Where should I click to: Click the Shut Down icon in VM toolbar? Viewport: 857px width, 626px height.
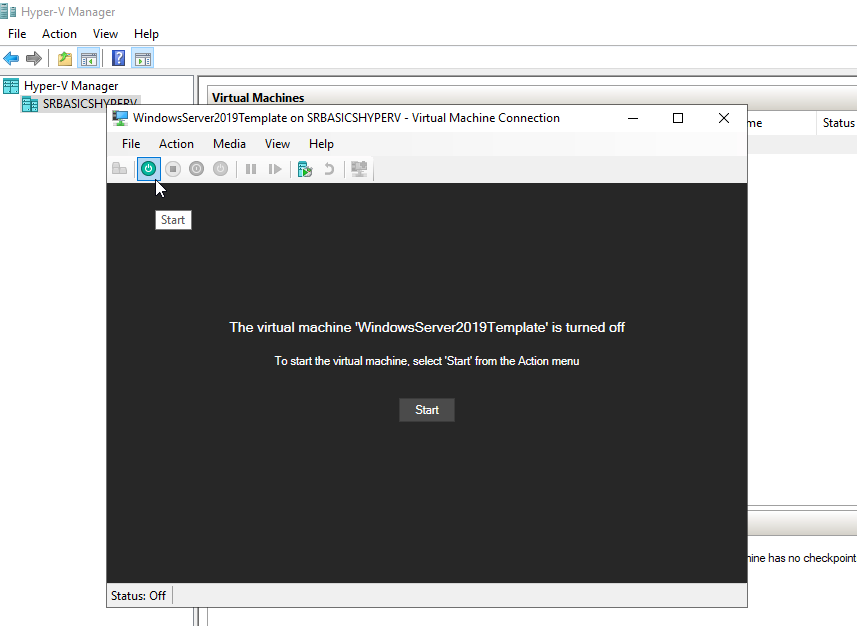pyautogui.click(x=197, y=169)
